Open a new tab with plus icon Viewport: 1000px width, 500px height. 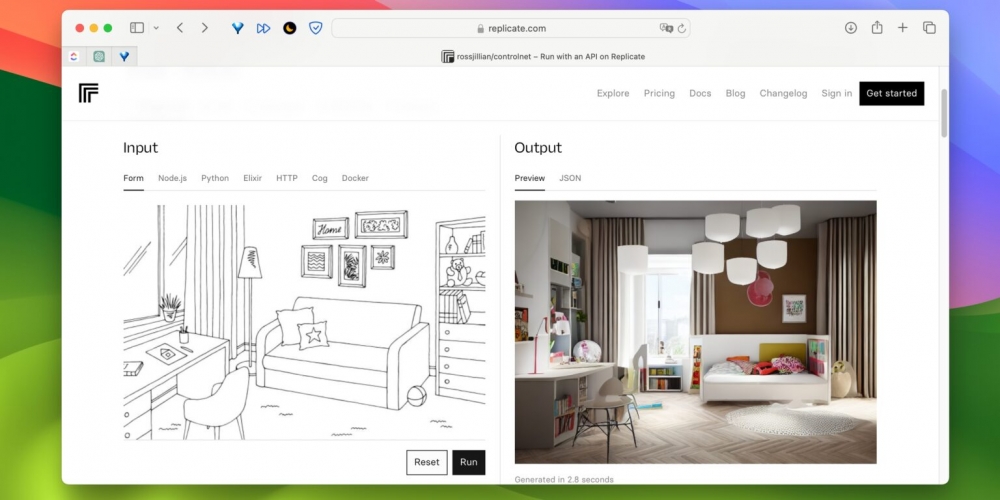902,28
